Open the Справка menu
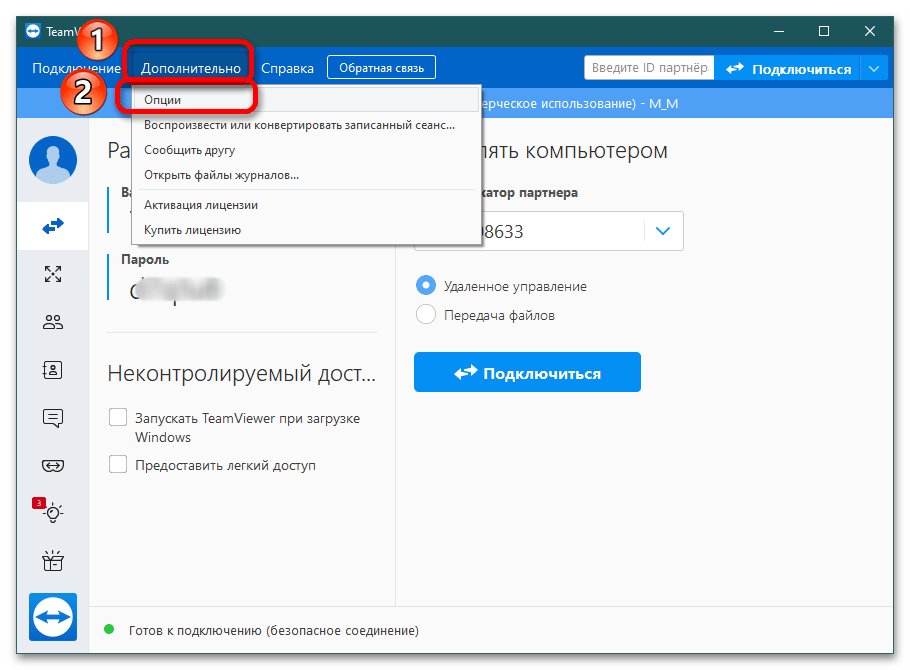Viewport: 910px width, 670px height. pos(287,69)
